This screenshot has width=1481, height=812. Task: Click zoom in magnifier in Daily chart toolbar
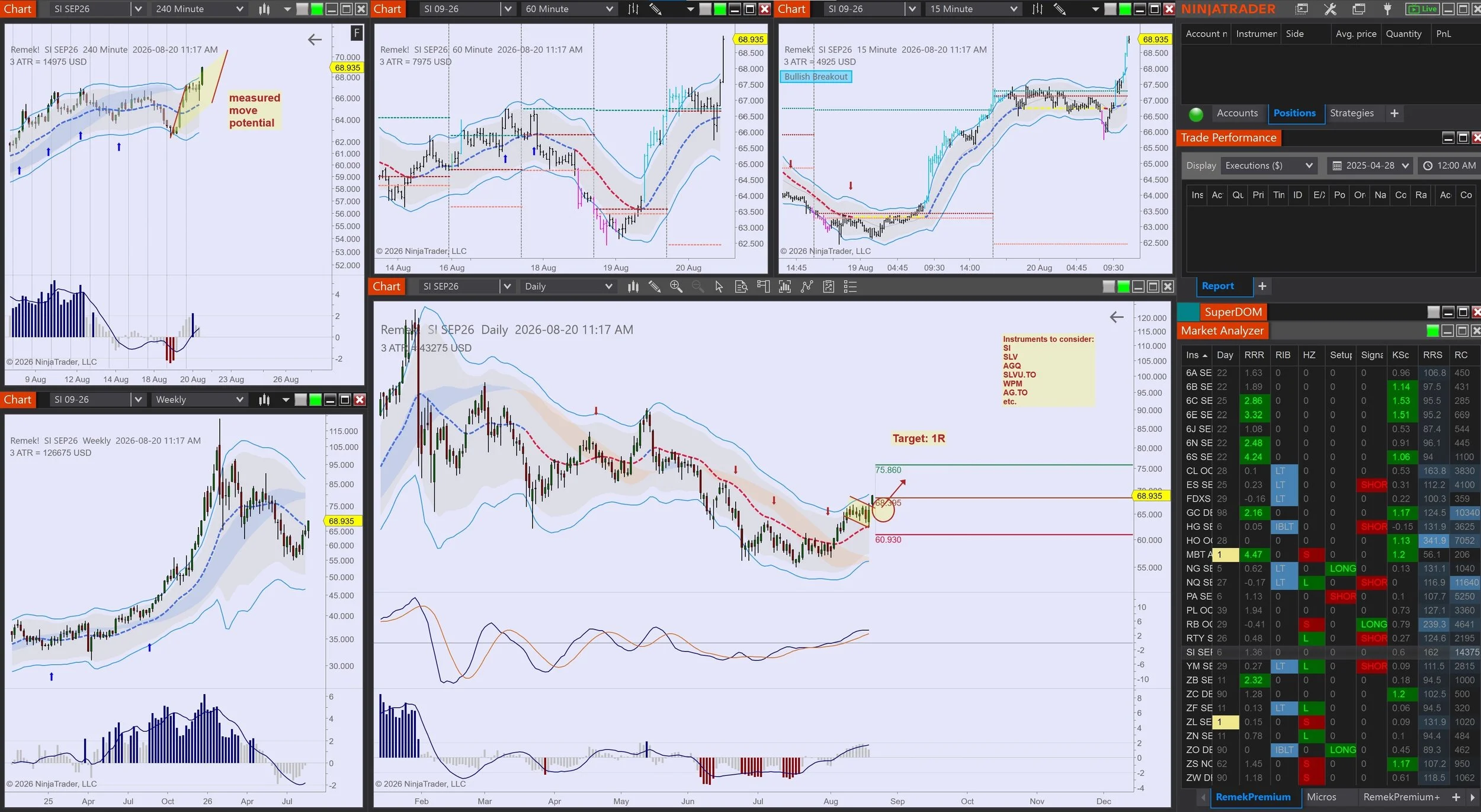676,287
